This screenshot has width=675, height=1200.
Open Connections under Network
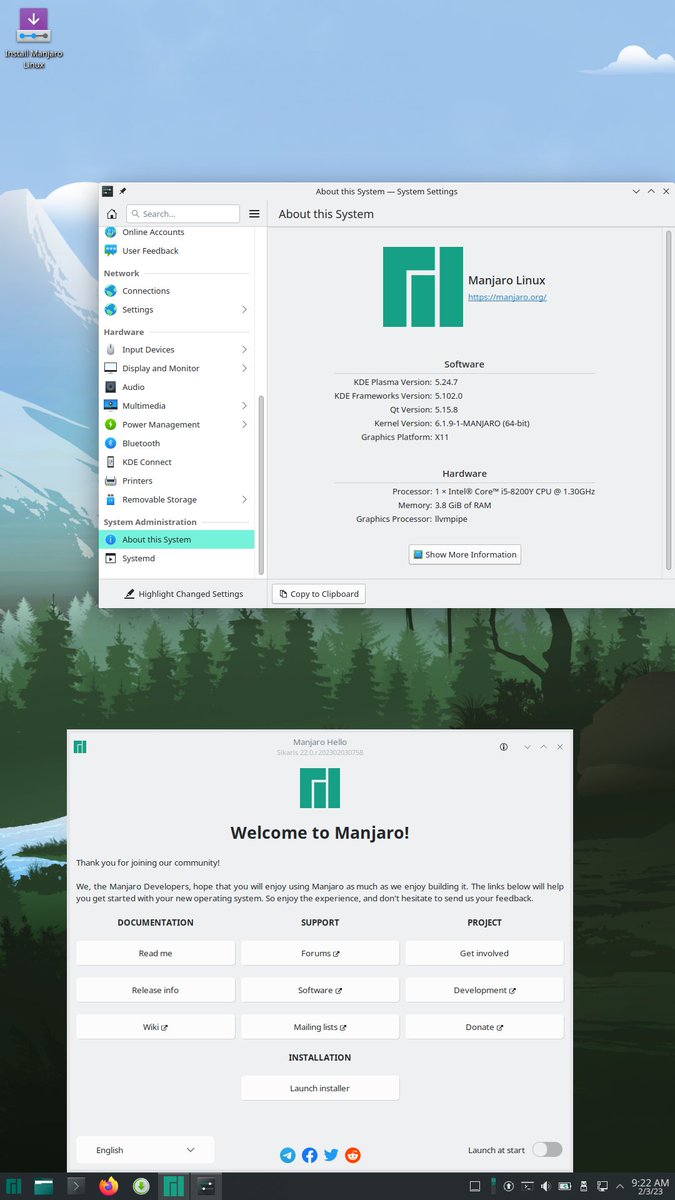pos(176,291)
